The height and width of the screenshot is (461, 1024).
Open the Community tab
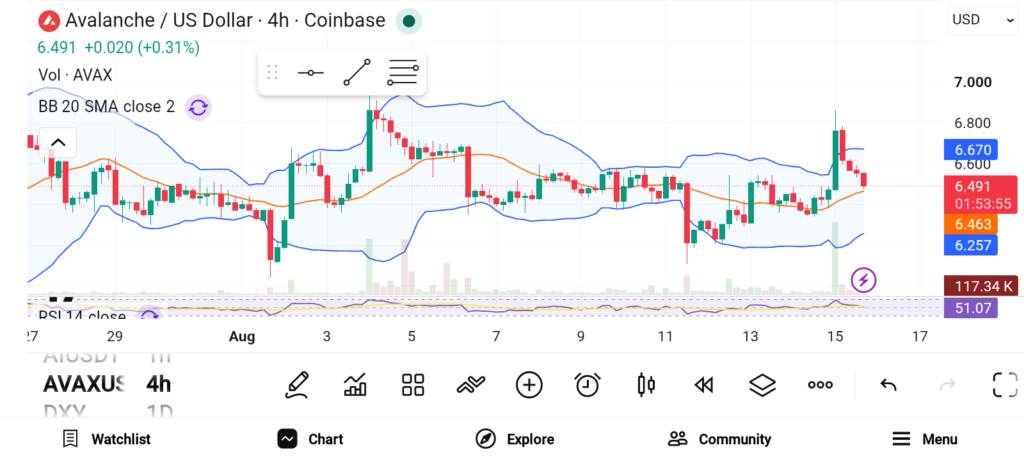[719, 439]
